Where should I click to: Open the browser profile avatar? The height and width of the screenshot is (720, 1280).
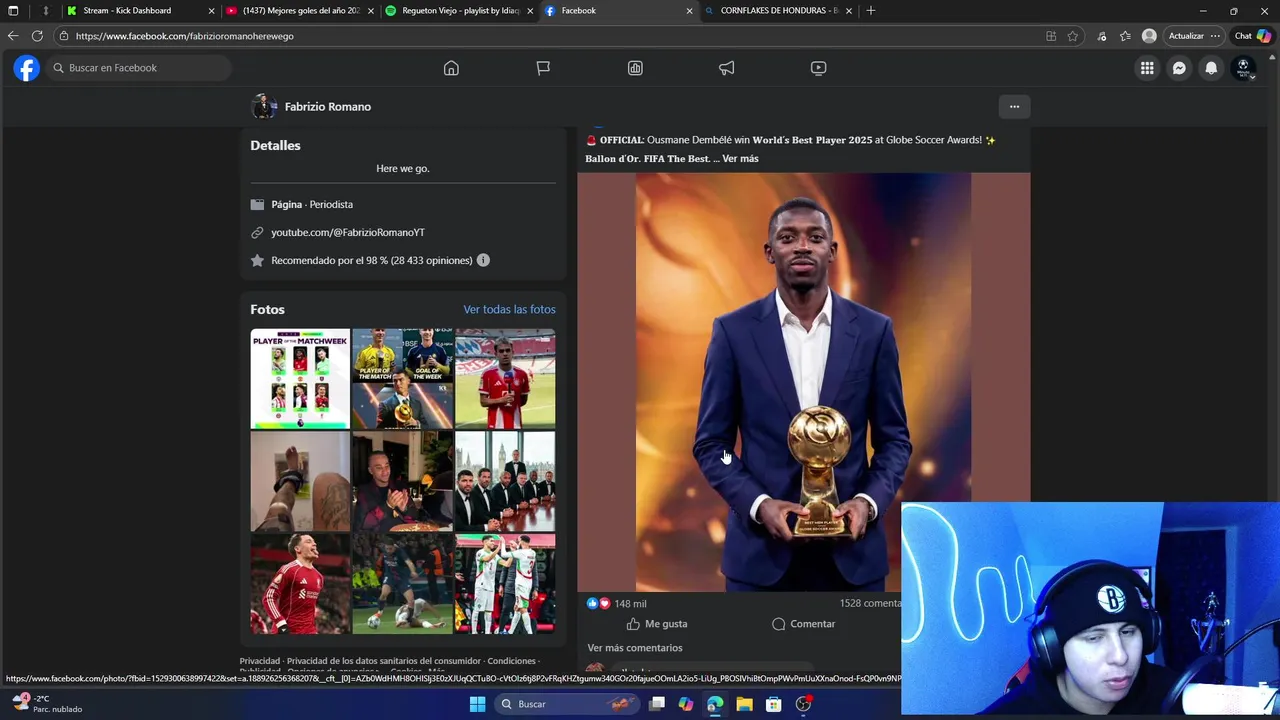pyautogui.click(x=1149, y=36)
